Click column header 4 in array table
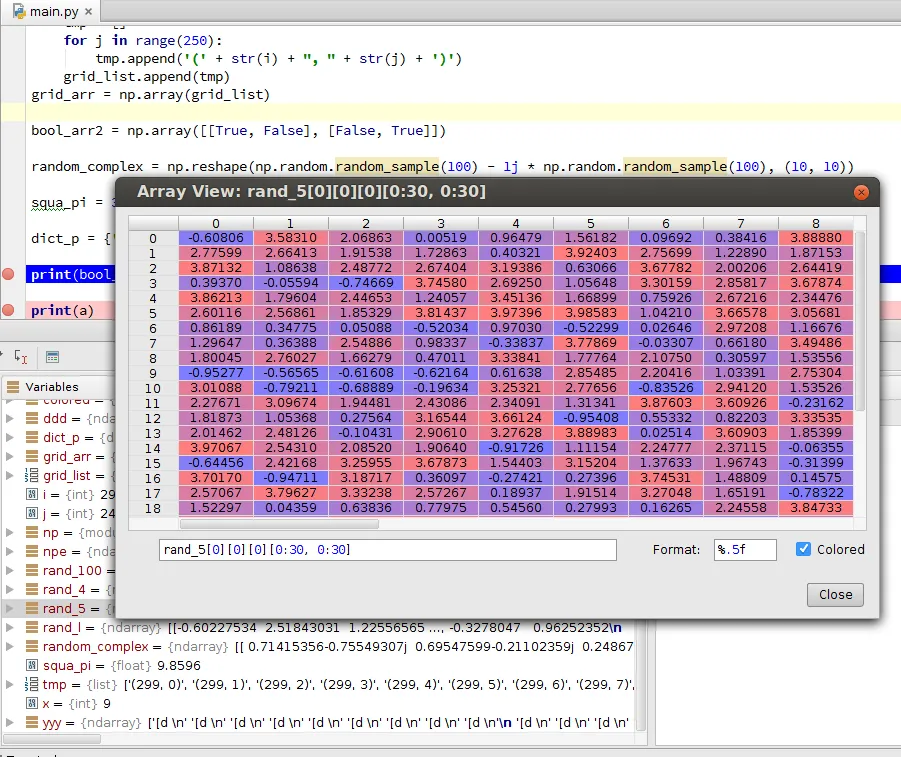 tap(515, 223)
